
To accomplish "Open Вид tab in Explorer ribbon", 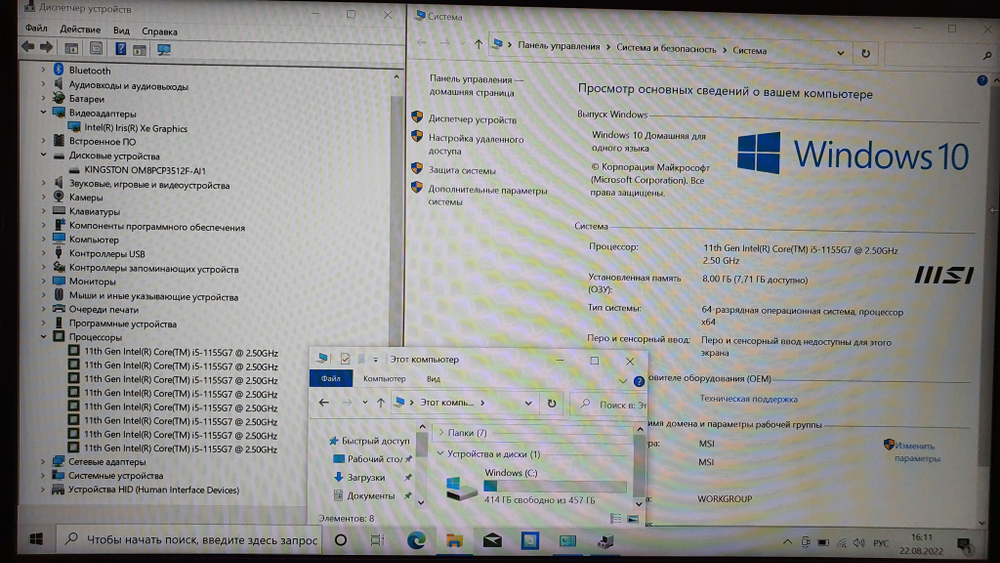I will coord(433,379).
